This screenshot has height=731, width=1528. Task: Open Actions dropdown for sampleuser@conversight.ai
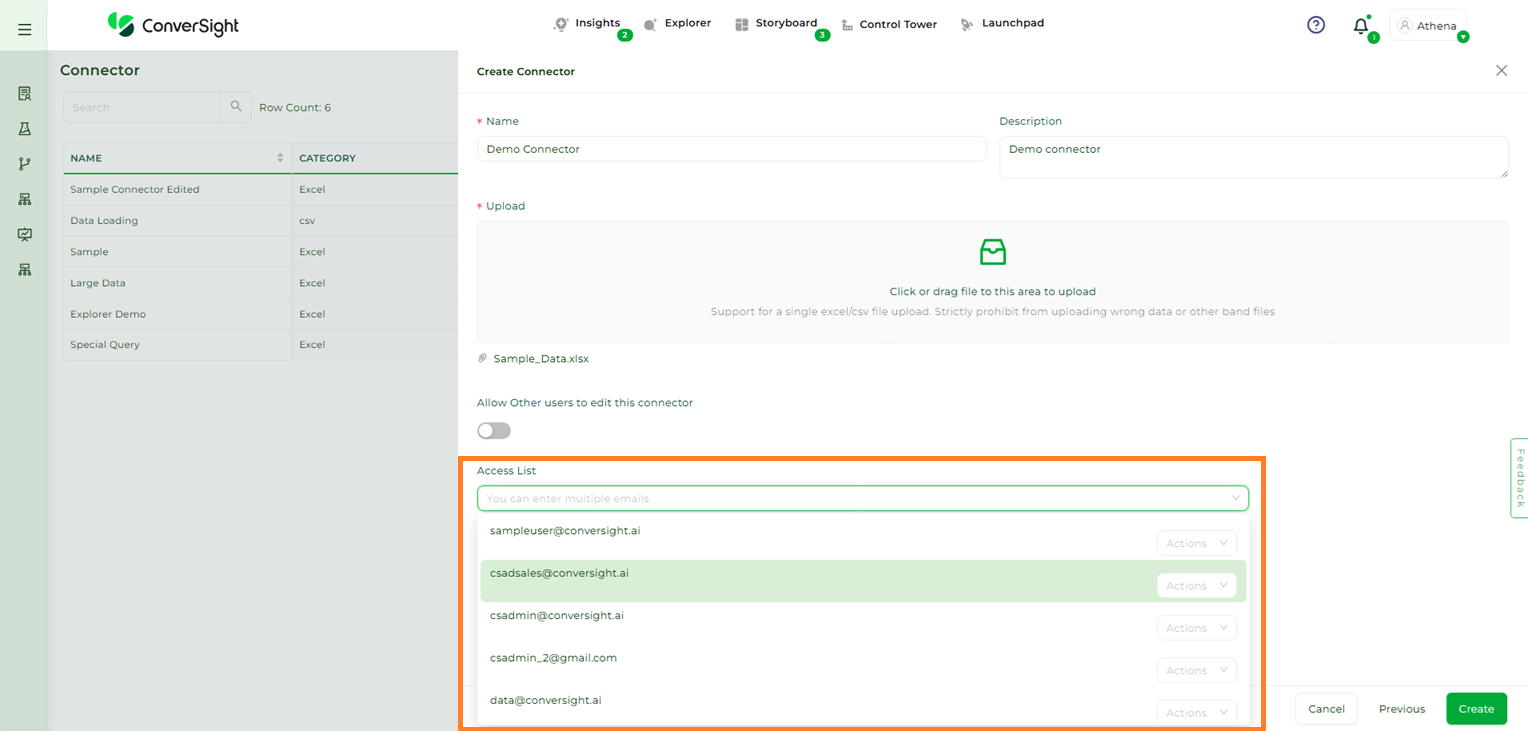[x=1196, y=544]
